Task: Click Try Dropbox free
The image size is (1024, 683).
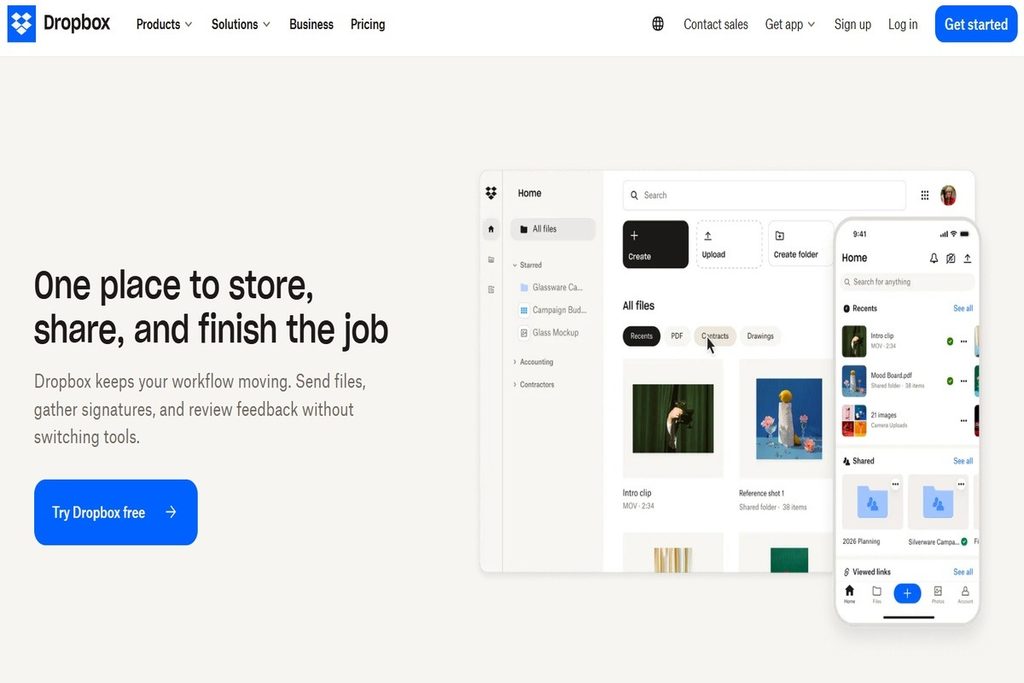Action: pyautogui.click(x=116, y=512)
